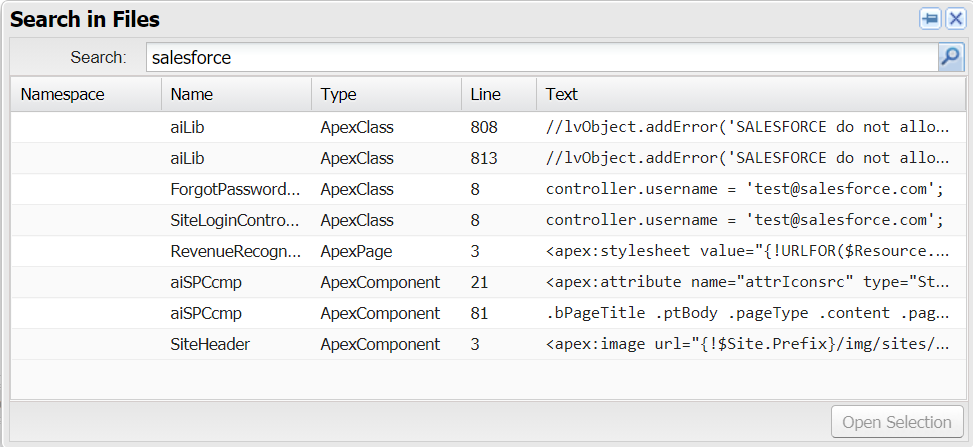The height and width of the screenshot is (447, 973).
Task: Close the Search in Files panel
Action: tap(955, 20)
